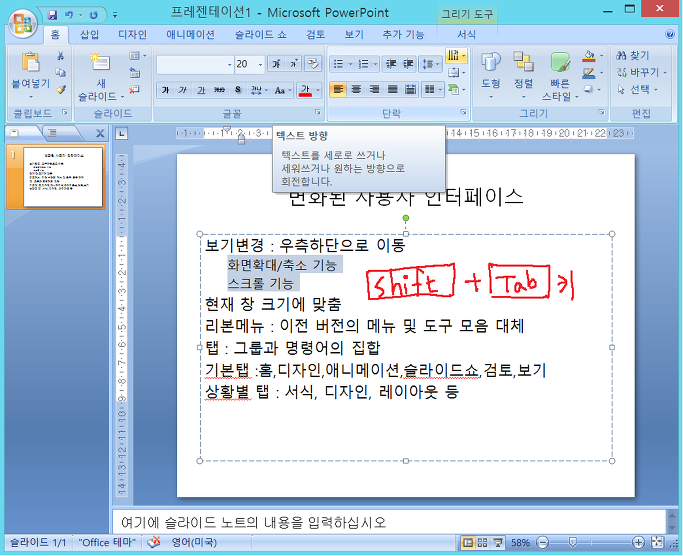
Task: Click the spell check icon in status bar
Action: (x=153, y=542)
